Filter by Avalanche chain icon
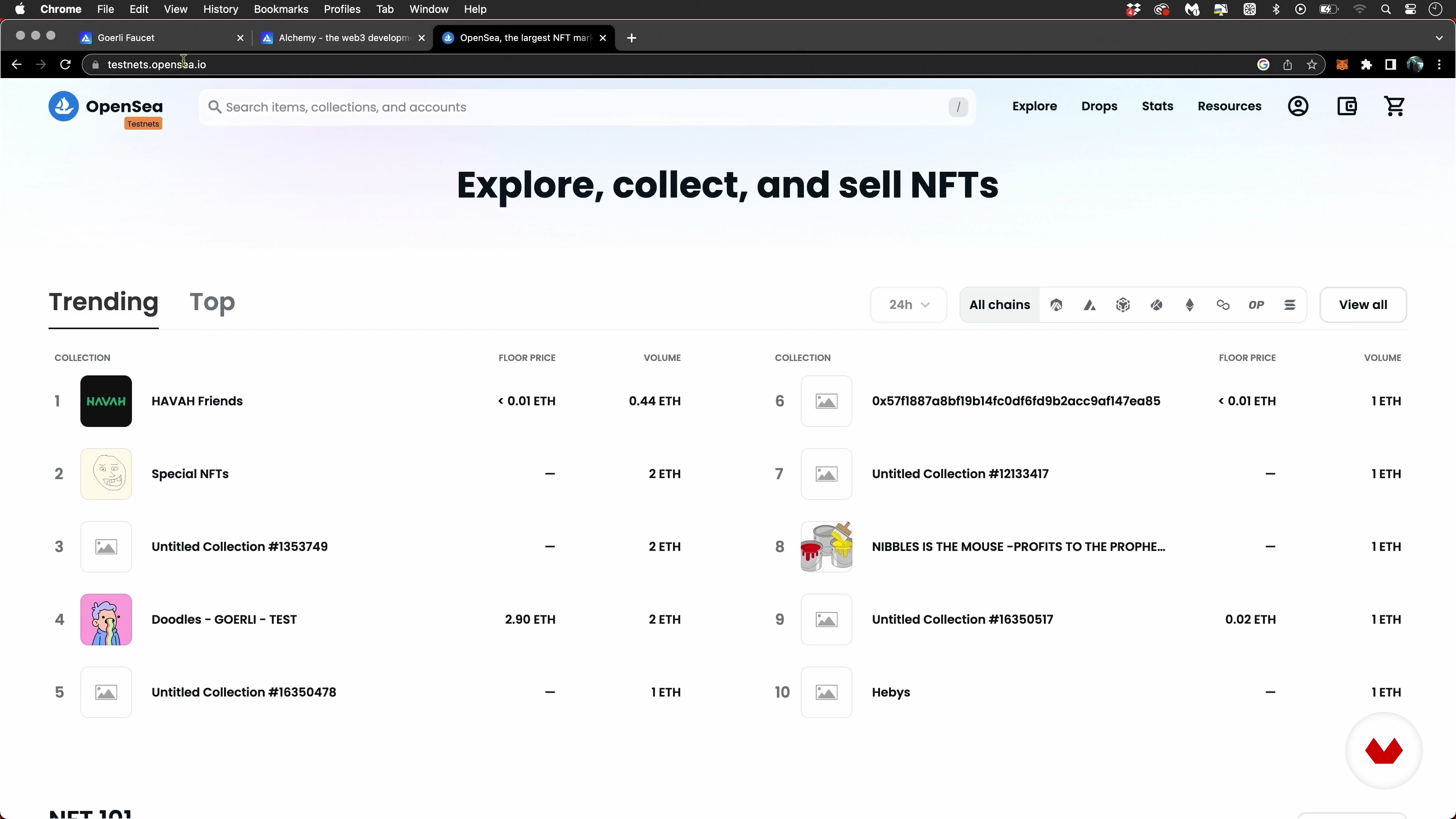1456x819 pixels. (x=1090, y=305)
